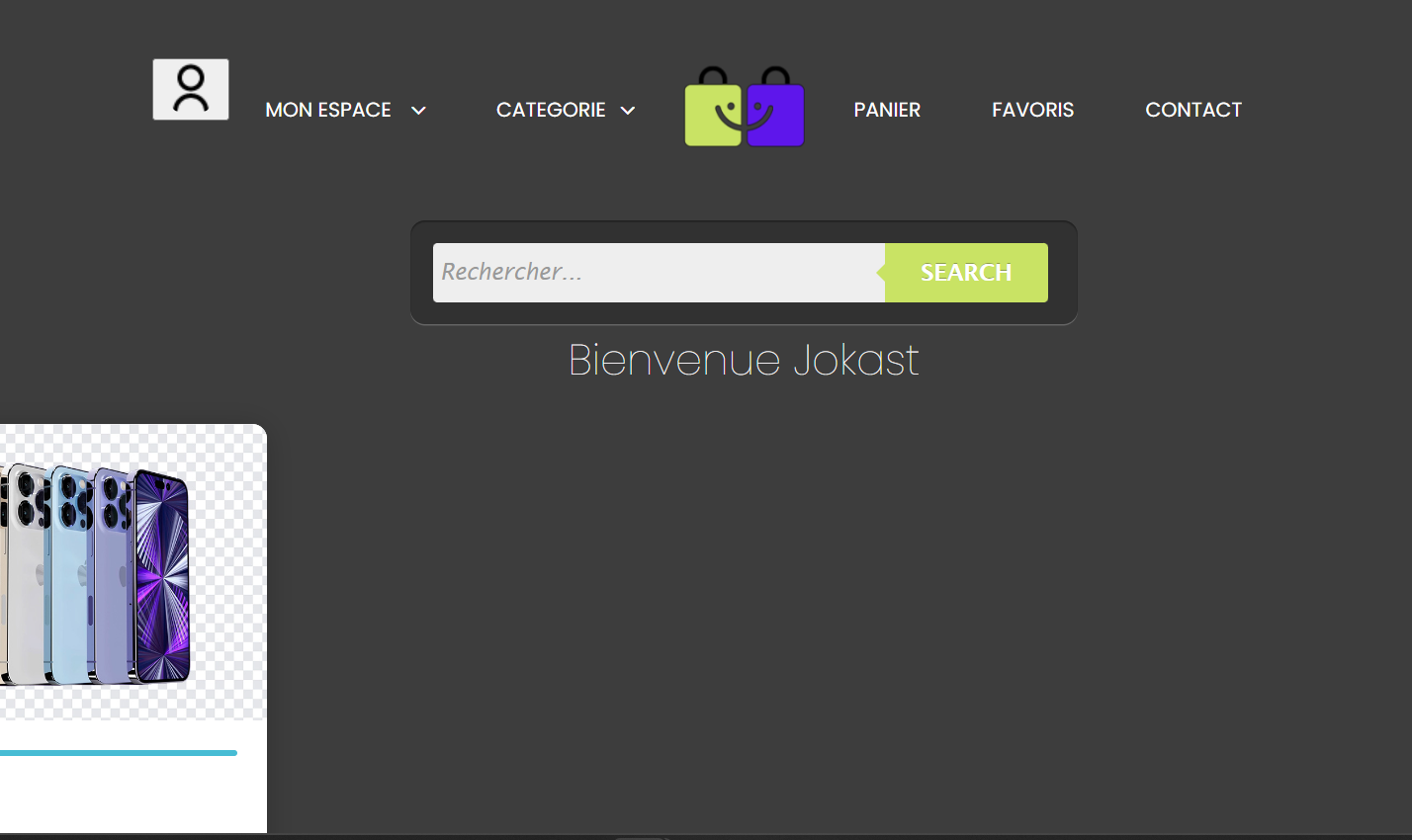Click the Apple logo on blue iPhone
1412x840 pixels.
point(82,575)
